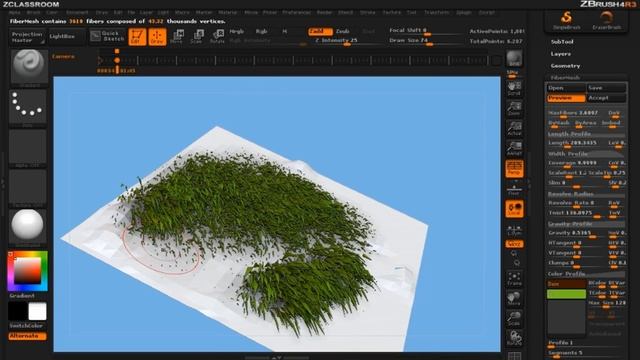Screen dimensions: 640x360
Task: Click the Quick Sketch icon
Action: [x=107, y=36]
